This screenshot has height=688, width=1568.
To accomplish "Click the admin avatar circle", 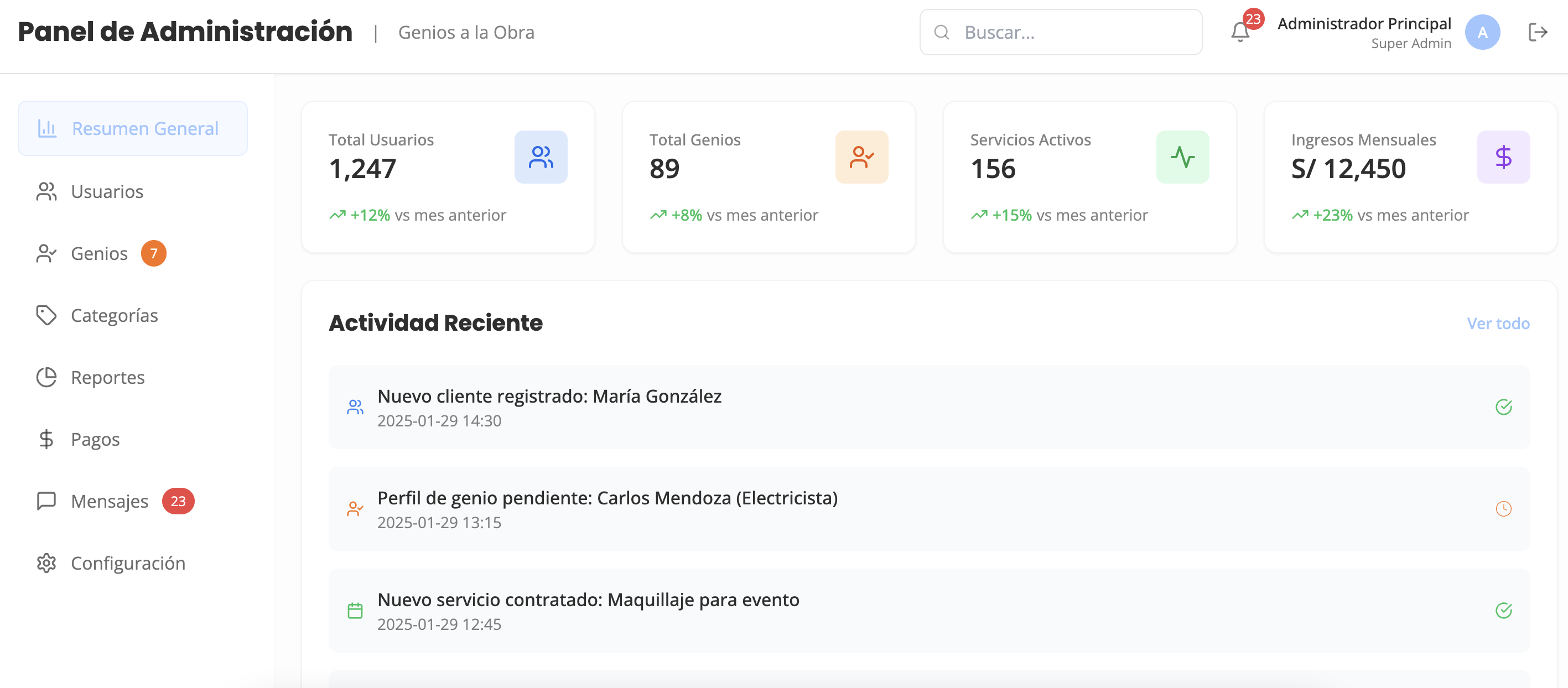I will point(1482,32).
